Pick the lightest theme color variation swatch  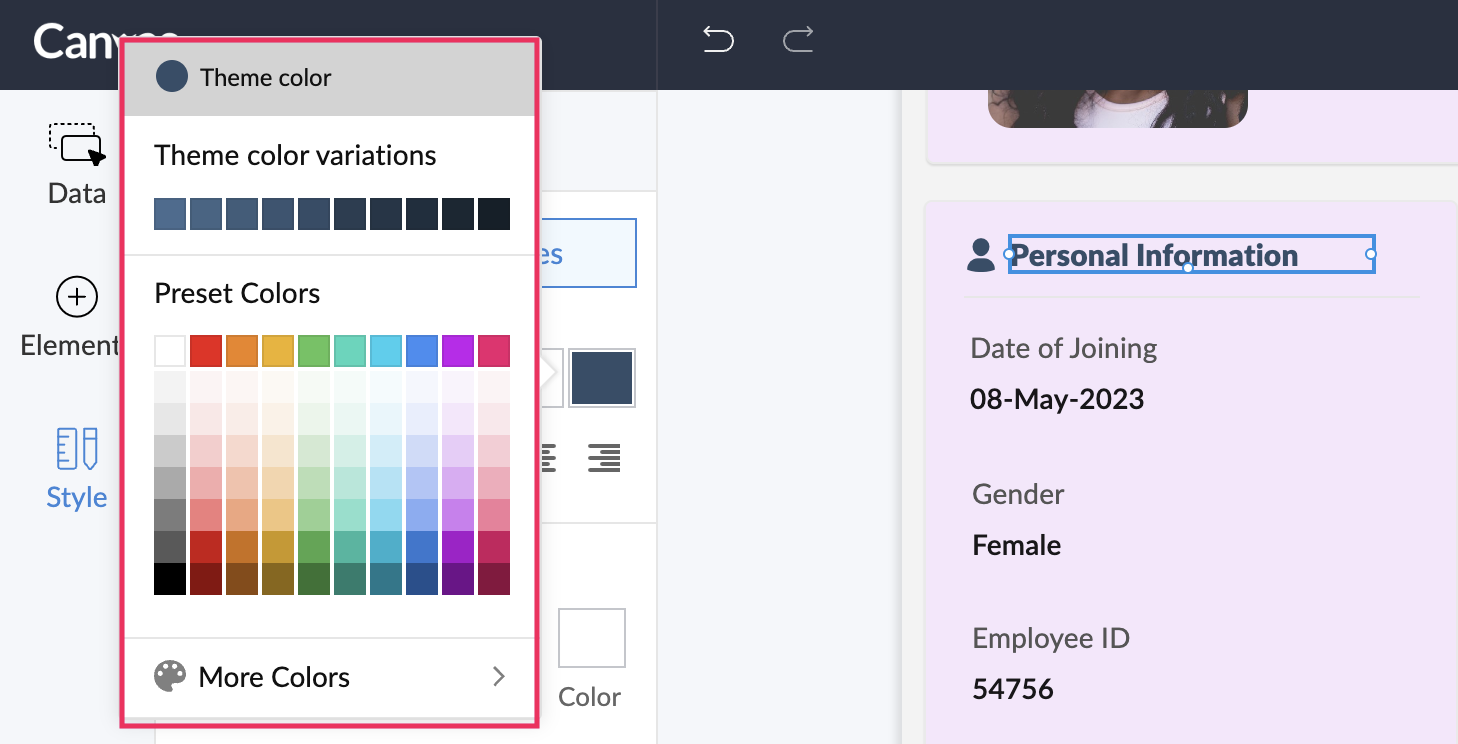tap(170, 214)
